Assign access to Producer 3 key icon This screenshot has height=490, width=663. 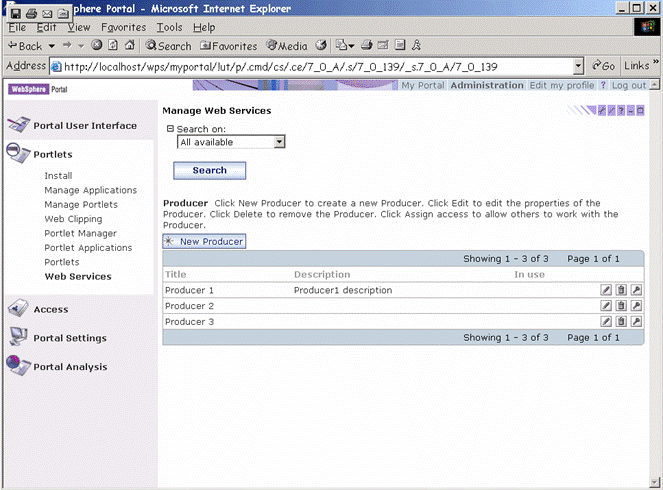point(636,322)
